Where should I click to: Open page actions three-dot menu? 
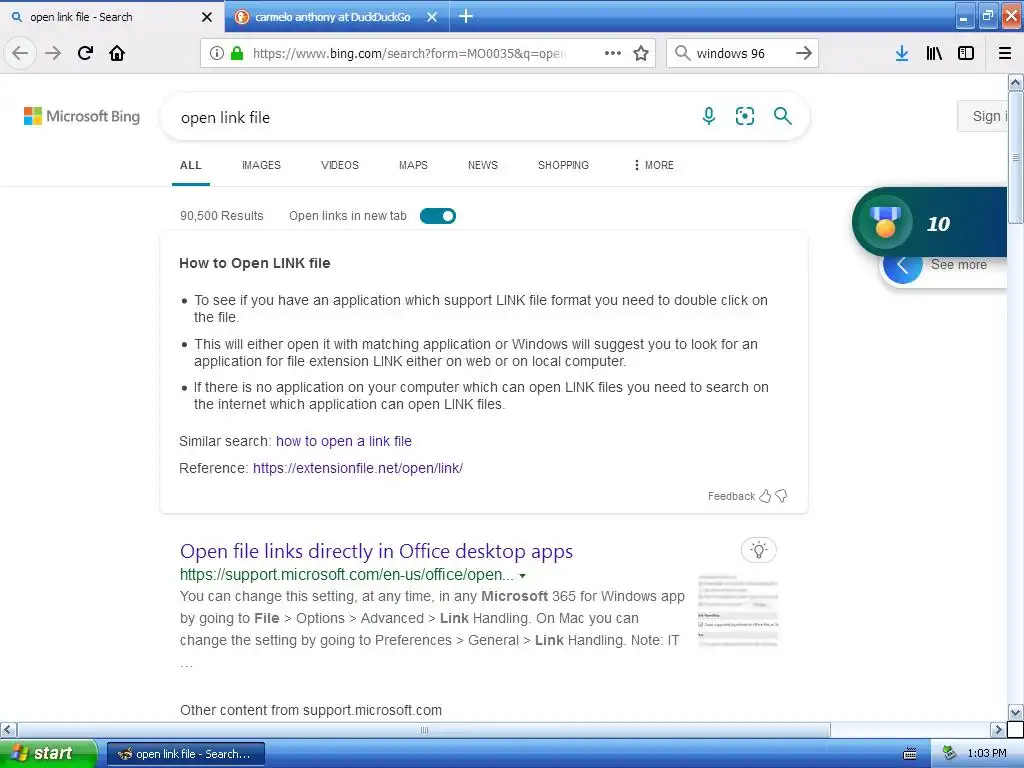[613, 54]
